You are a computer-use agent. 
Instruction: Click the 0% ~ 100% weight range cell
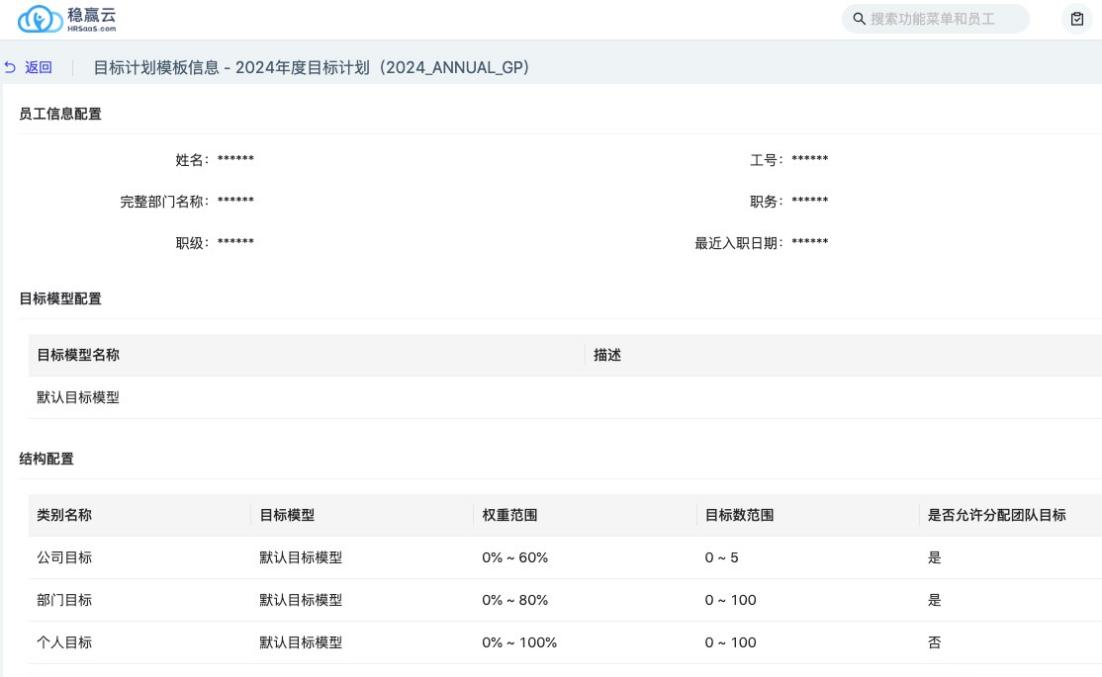519,642
